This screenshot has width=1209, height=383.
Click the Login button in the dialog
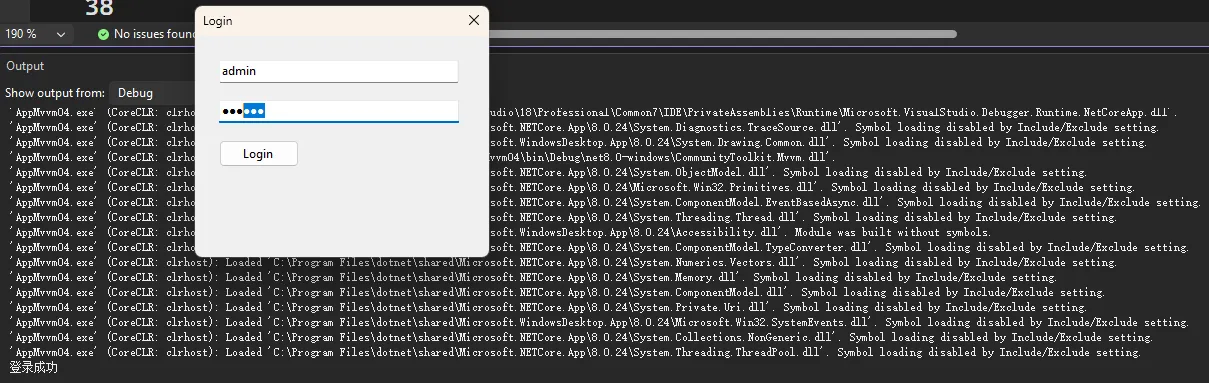point(258,153)
